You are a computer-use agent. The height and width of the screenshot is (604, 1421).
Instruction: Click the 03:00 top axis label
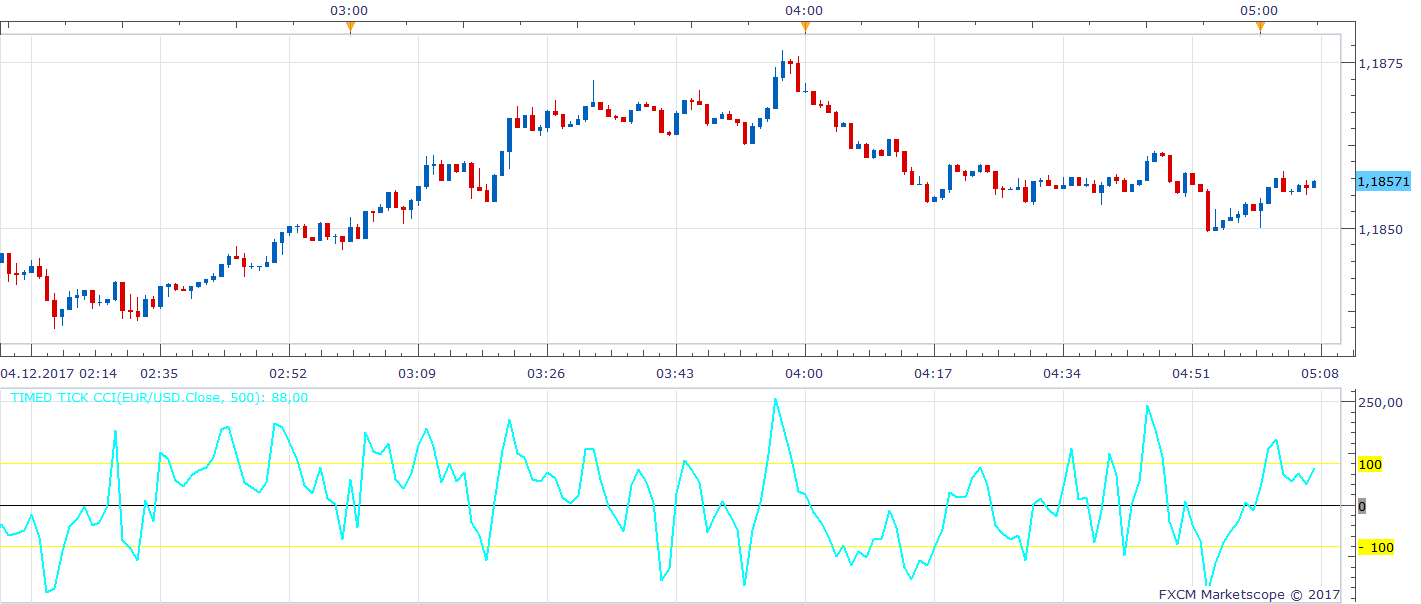[349, 10]
